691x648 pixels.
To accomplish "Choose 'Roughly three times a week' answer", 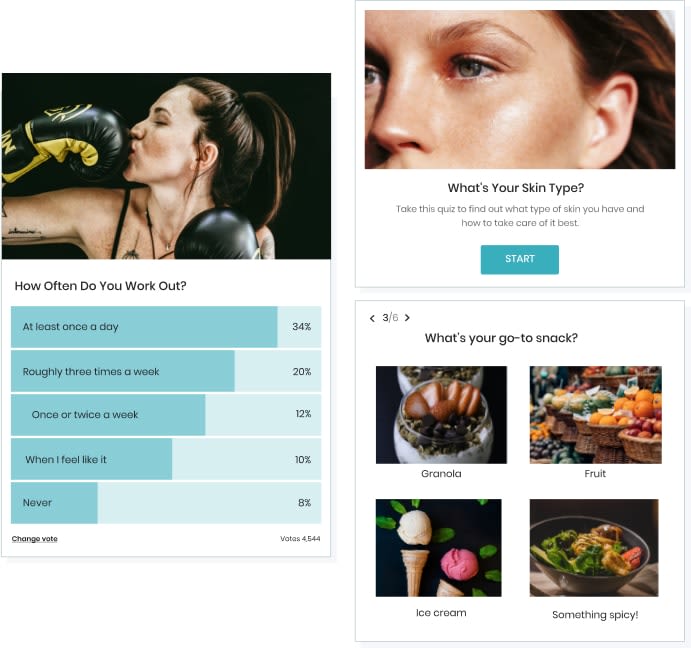I will (166, 371).
